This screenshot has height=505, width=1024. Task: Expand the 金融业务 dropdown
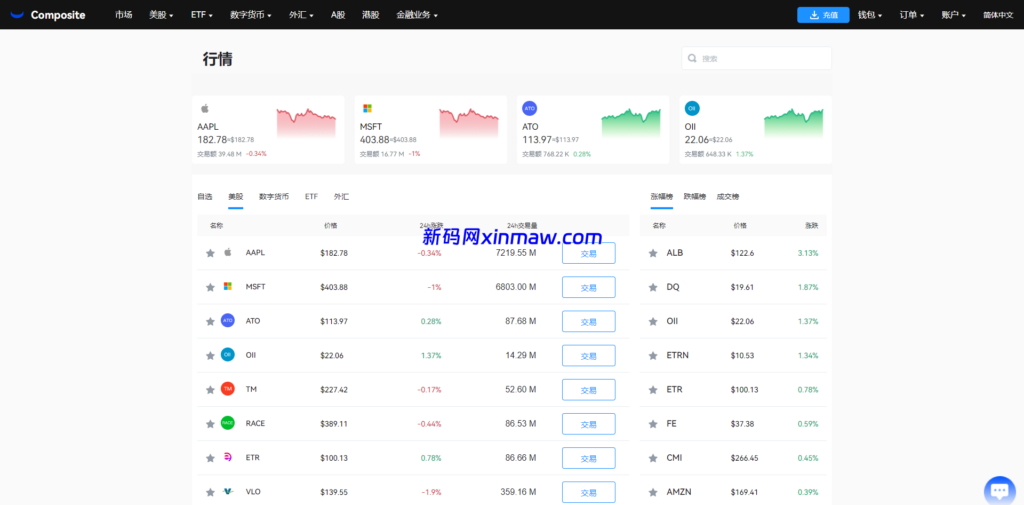pos(417,14)
